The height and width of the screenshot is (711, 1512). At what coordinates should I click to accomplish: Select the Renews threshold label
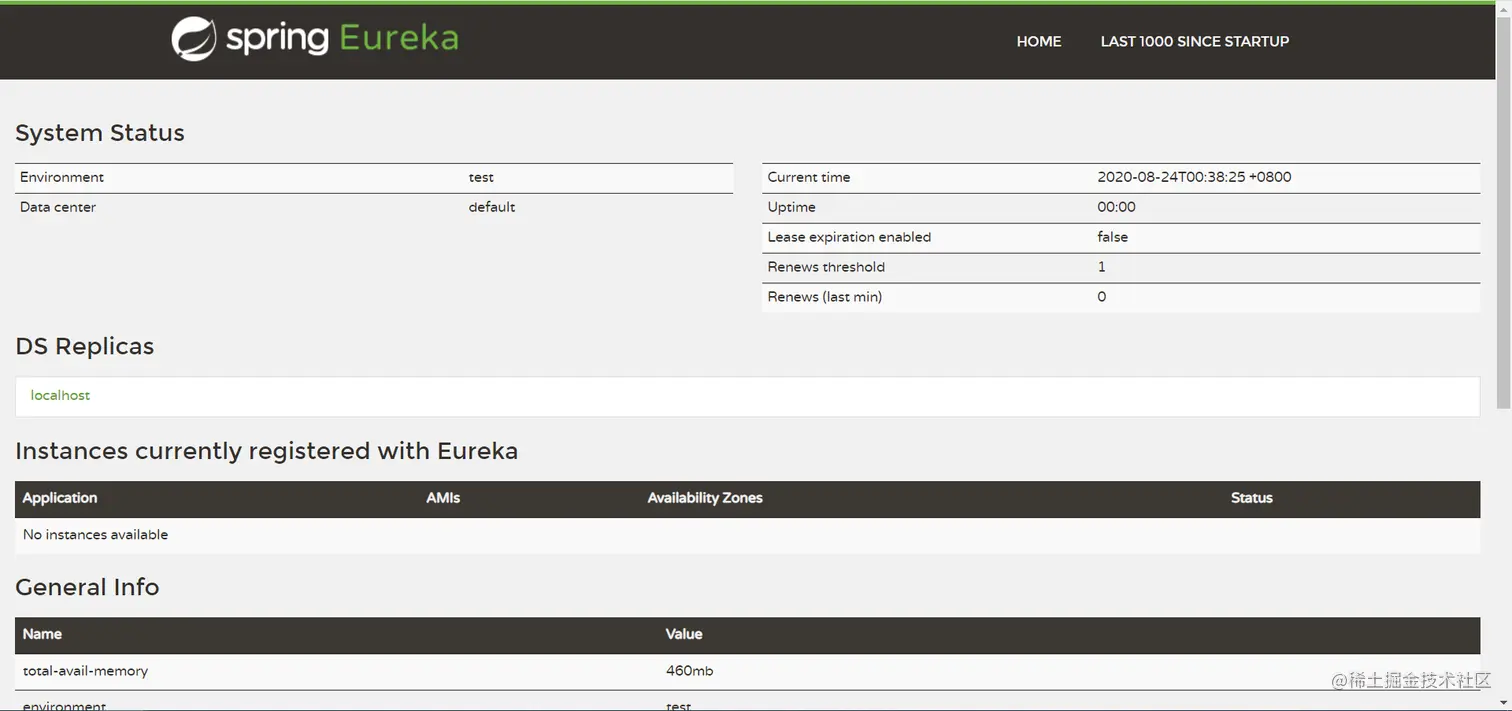(x=826, y=267)
